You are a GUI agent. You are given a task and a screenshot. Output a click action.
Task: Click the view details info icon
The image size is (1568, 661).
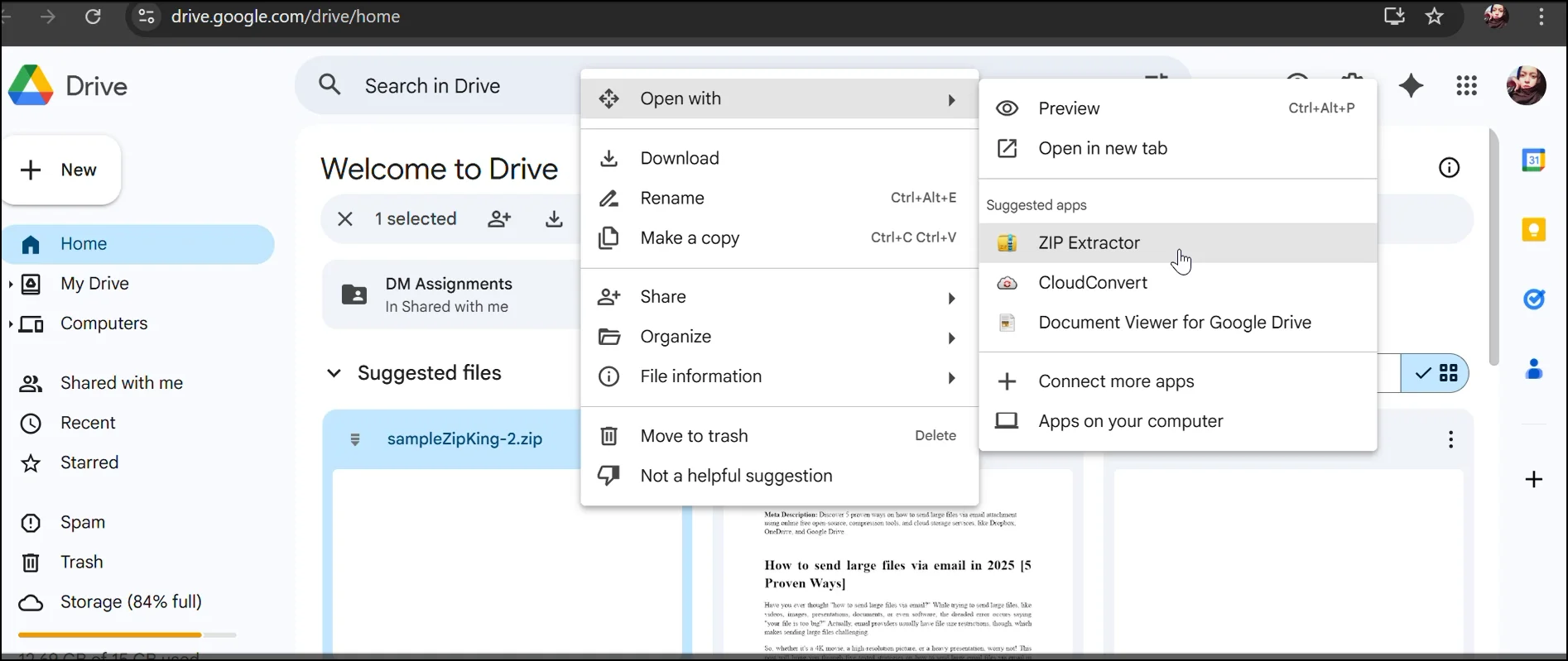1449,168
